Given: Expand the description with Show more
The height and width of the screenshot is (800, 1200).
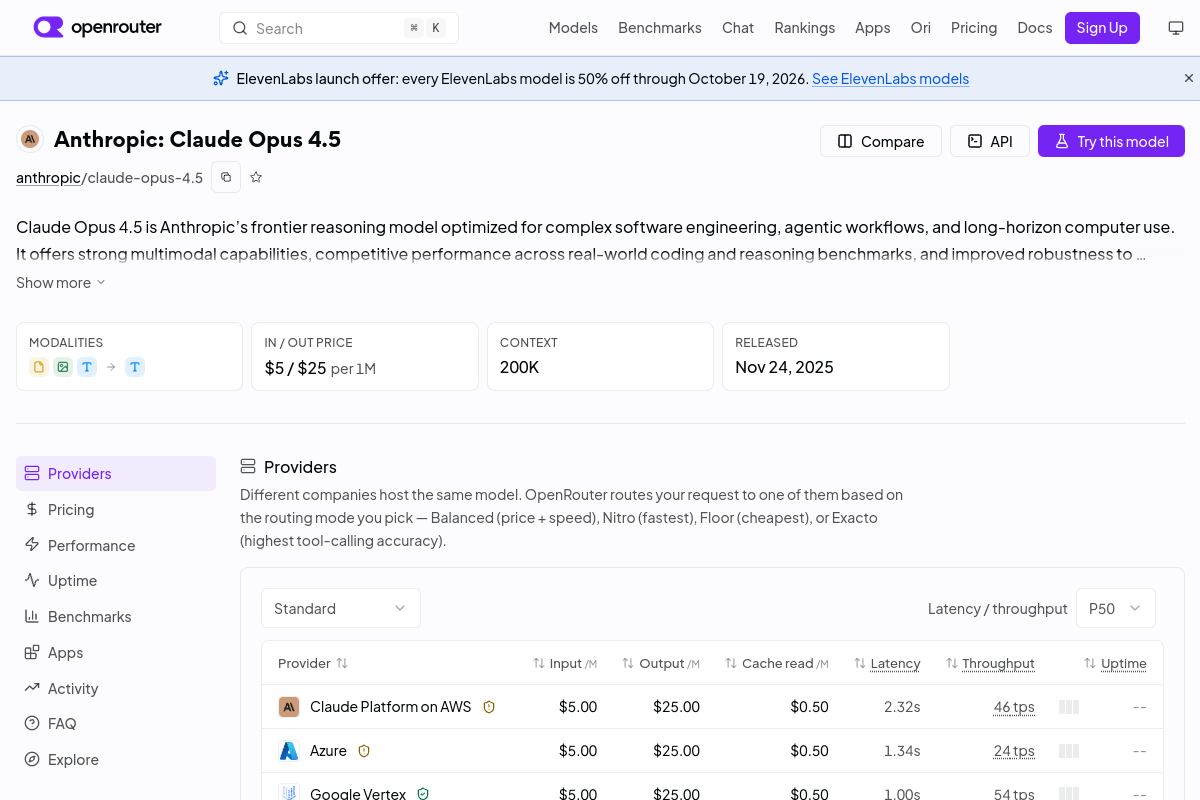Looking at the screenshot, I should tap(61, 283).
